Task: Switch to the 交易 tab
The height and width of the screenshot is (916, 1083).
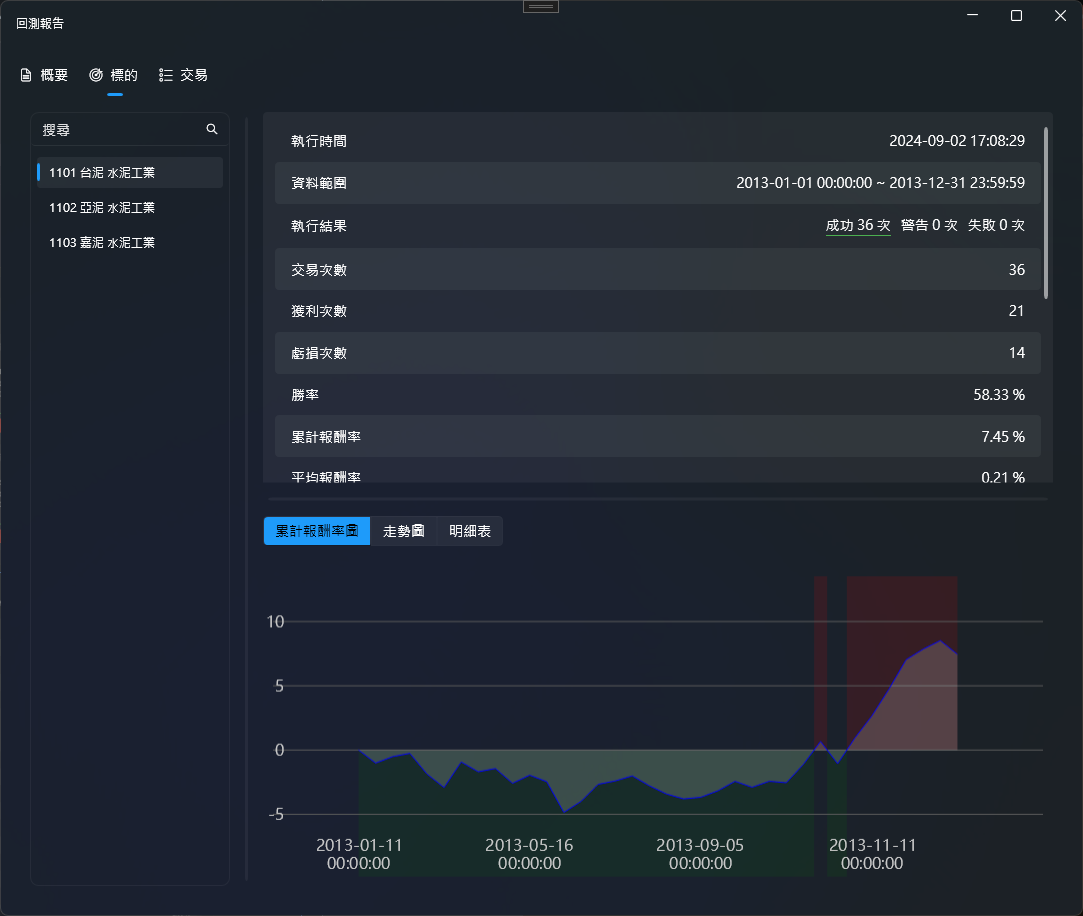Action: tap(194, 75)
